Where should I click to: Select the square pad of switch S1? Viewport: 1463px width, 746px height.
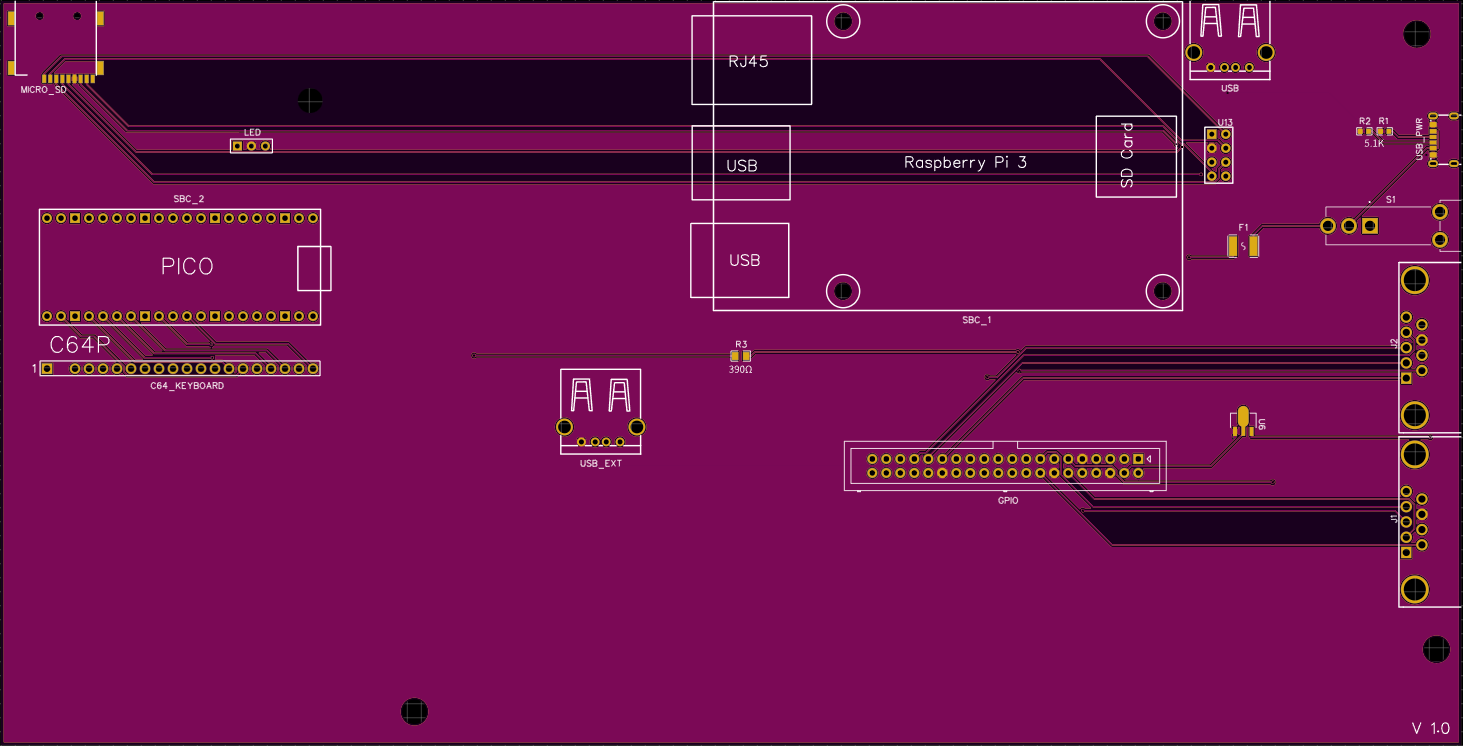1370,227
